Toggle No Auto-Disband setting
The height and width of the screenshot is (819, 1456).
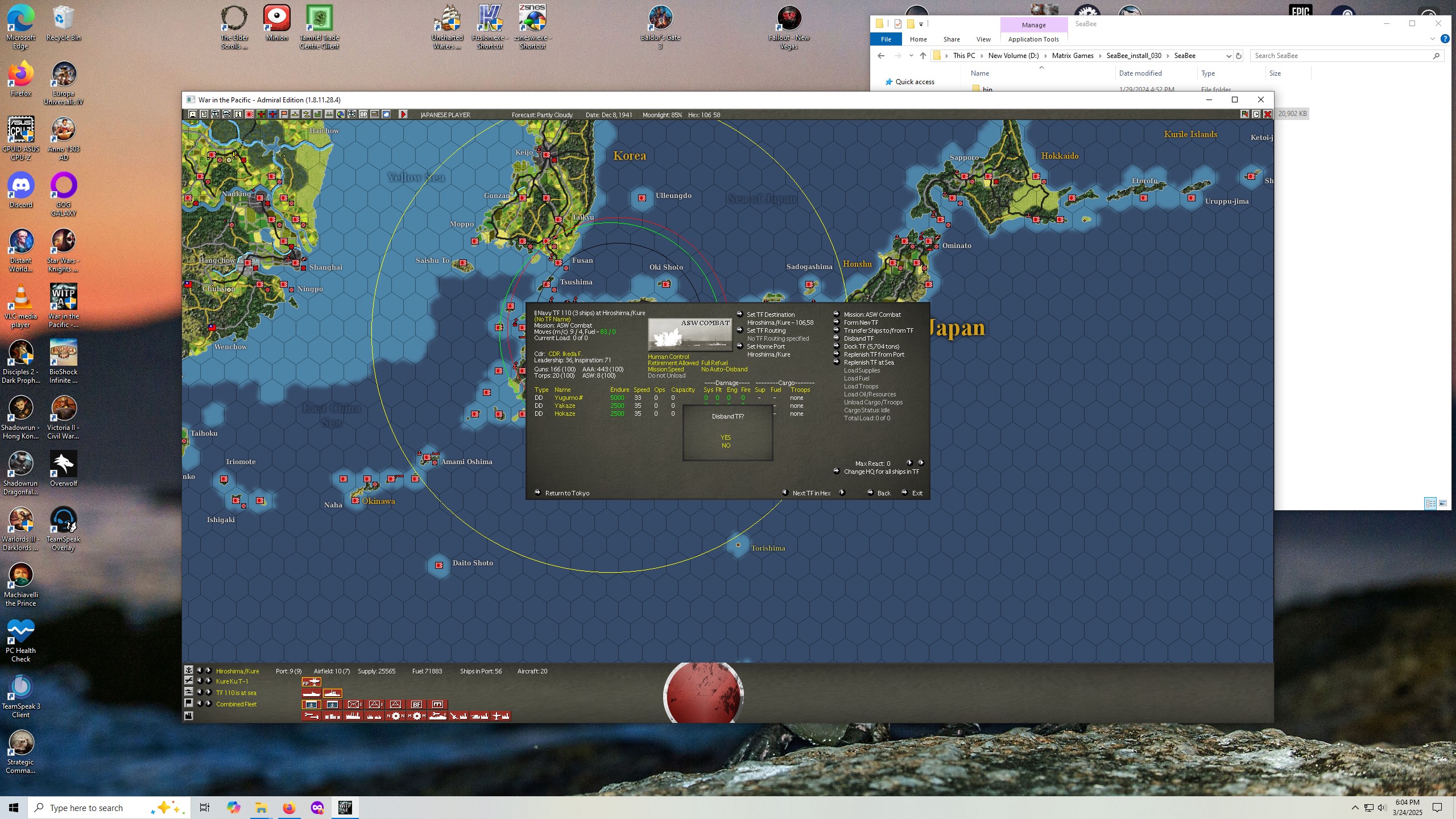(x=724, y=369)
